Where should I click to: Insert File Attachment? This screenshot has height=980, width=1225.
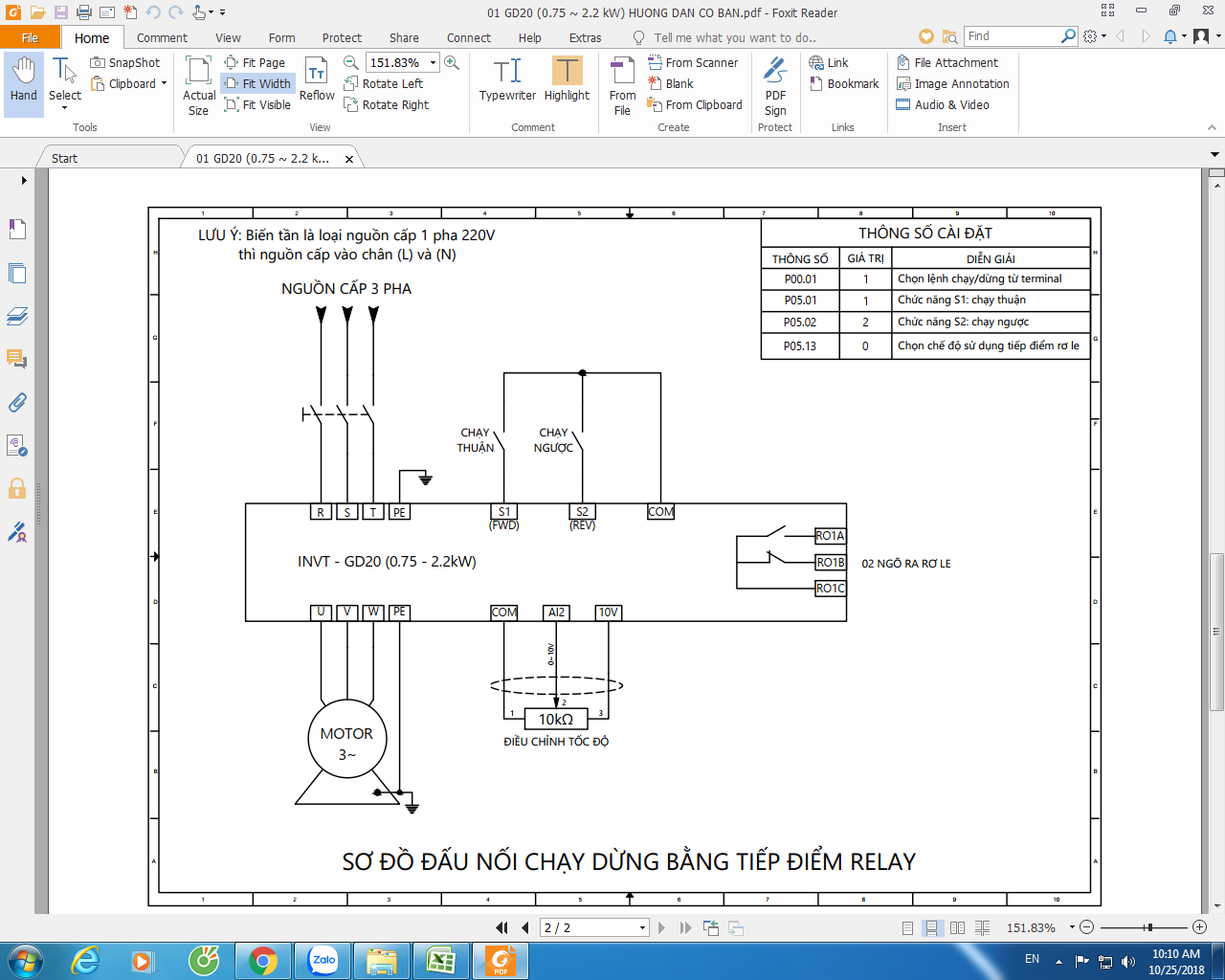coord(947,62)
